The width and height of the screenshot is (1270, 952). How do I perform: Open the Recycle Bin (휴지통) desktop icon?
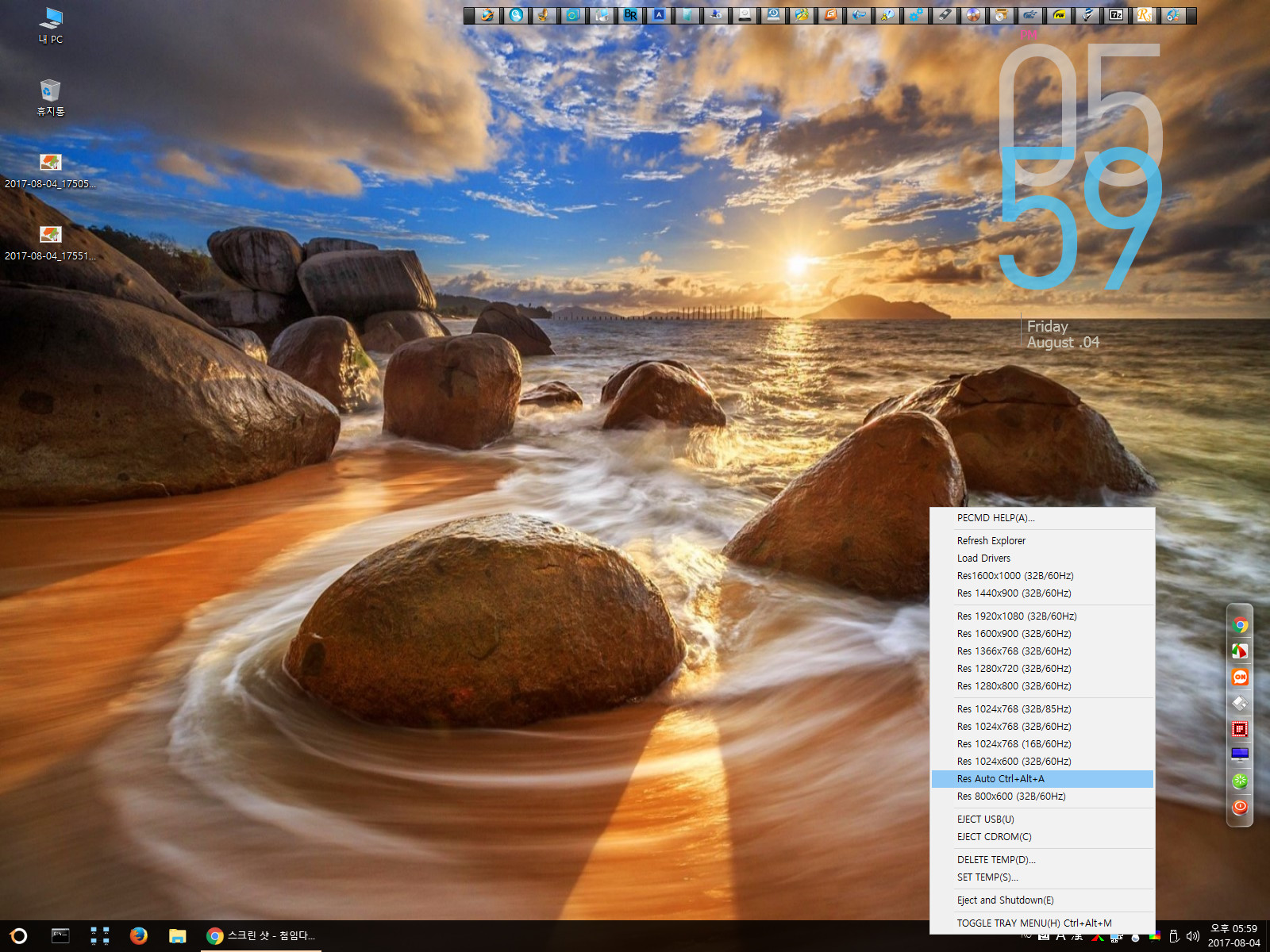click(x=50, y=98)
